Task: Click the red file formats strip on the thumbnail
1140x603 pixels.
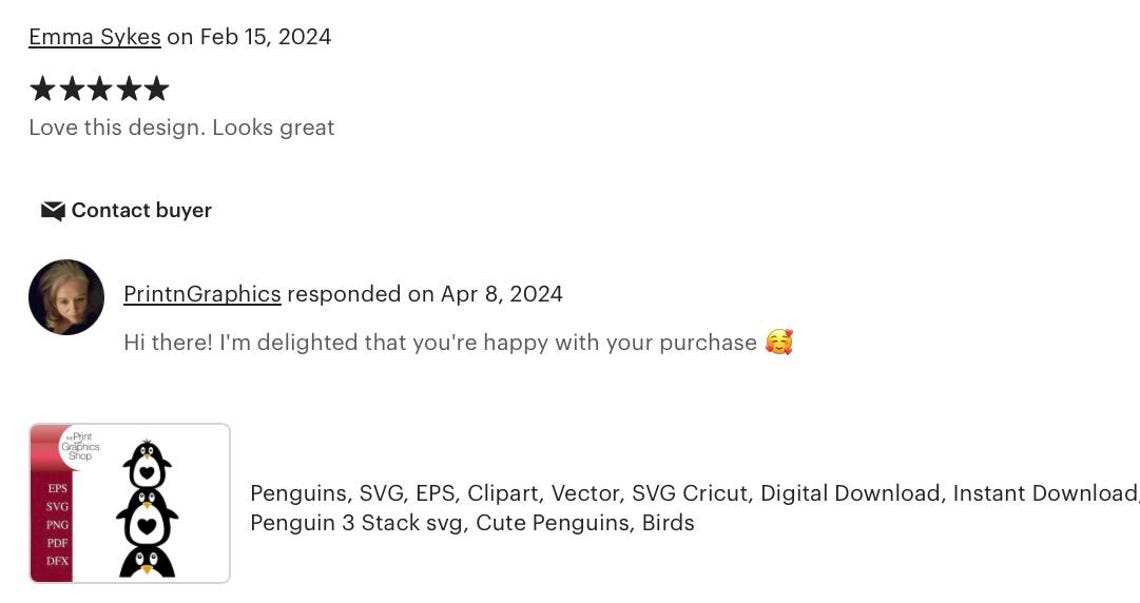Action: click(x=51, y=525)
